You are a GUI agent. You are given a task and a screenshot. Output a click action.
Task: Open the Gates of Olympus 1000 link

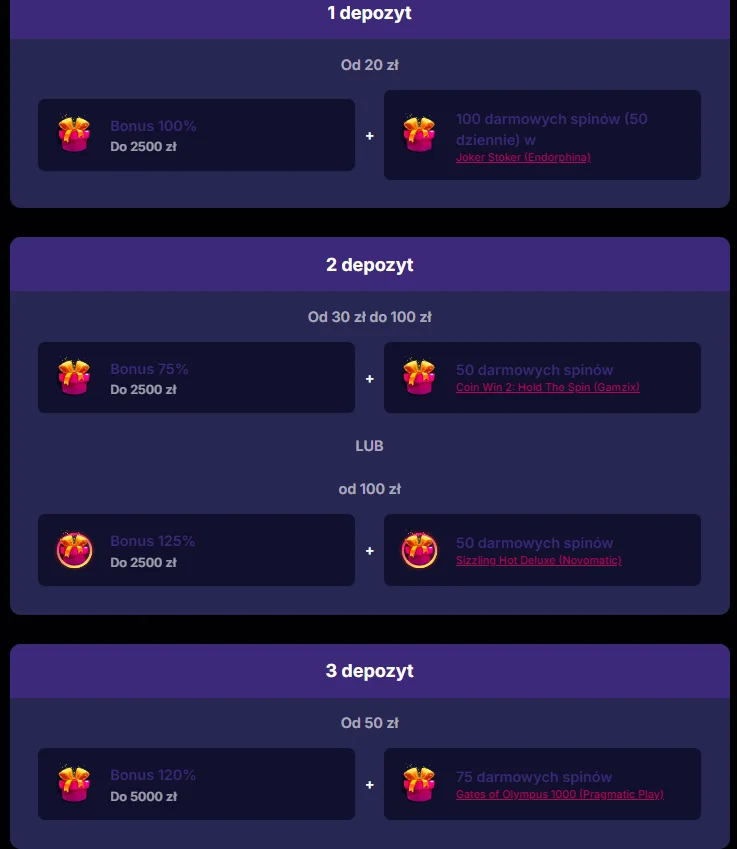[x=560, y=794]
